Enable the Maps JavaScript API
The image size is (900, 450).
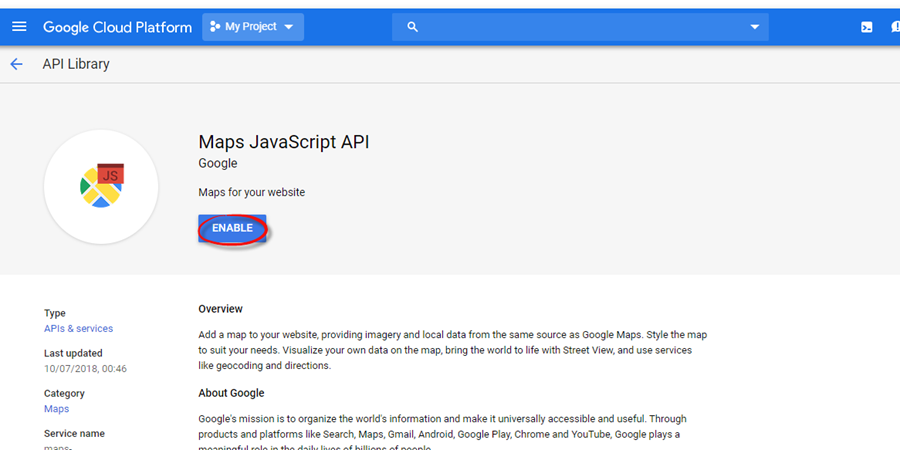(232, 228)
